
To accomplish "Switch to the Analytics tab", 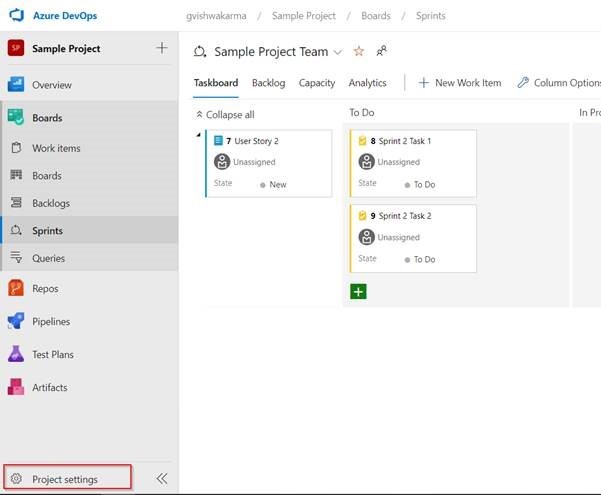I will 367,83.
